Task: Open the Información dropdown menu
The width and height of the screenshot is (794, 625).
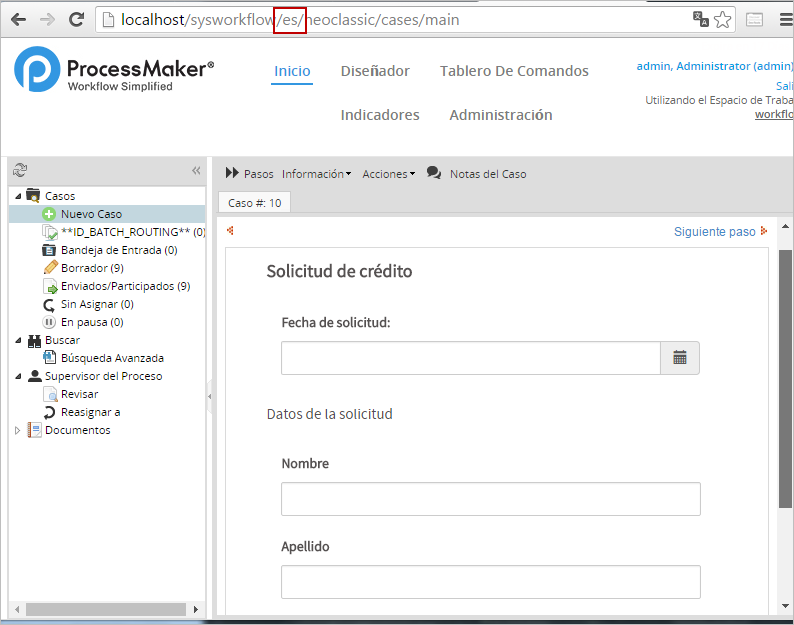Action: point(316,174)
